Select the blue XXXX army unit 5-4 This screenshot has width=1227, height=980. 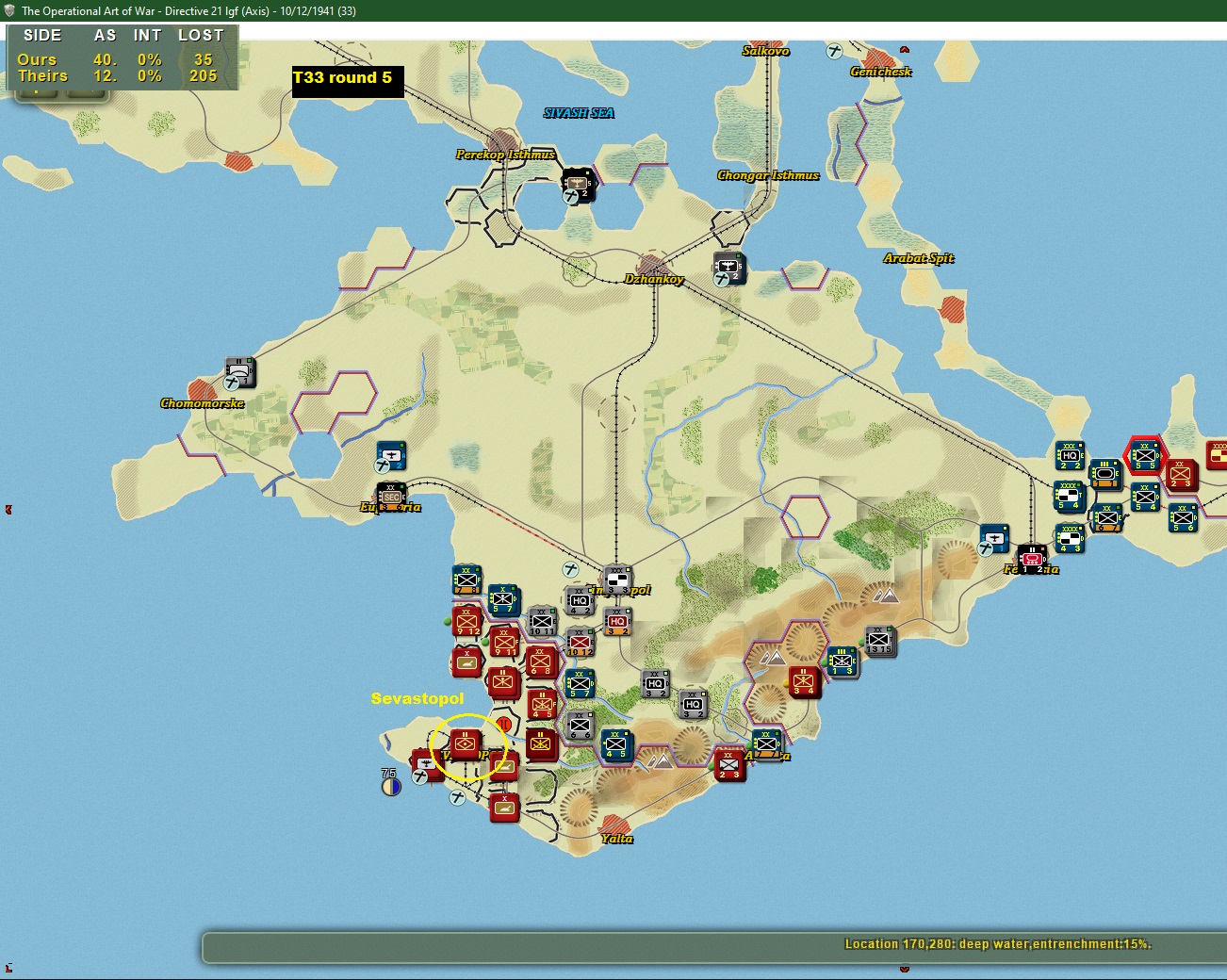coord(1068,497)
